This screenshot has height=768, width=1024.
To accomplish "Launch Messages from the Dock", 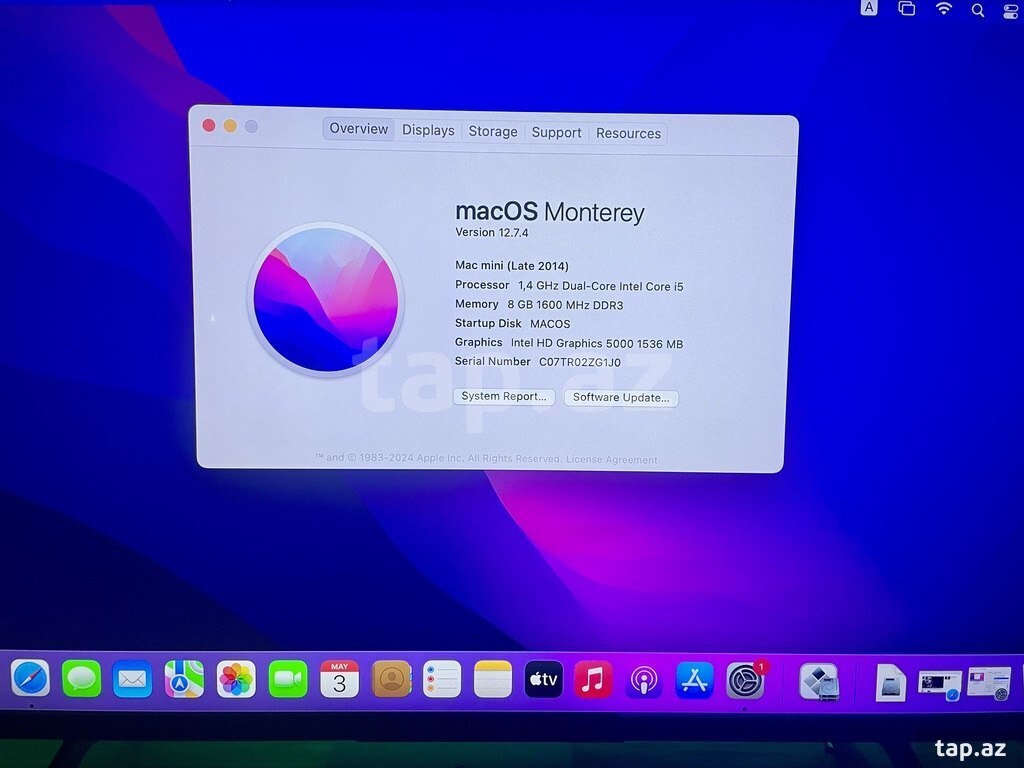I will pos(81,679).
